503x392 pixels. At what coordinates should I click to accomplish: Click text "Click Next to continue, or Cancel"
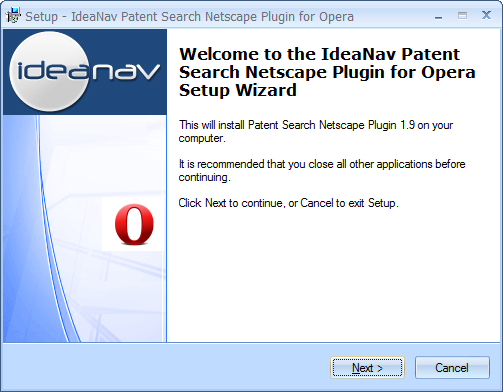click(256, 203)
